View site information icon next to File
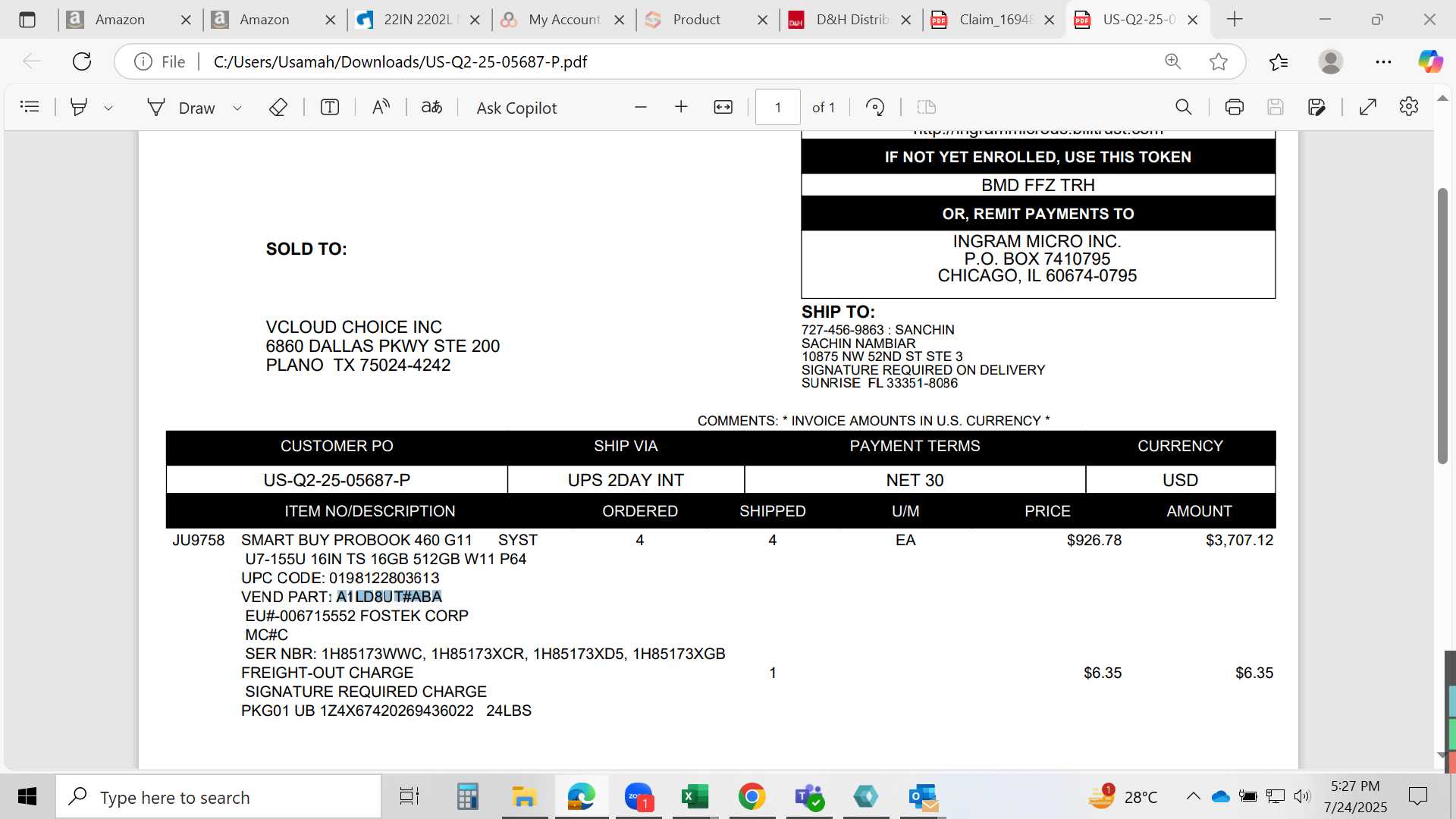Image resolution: width=1456 pixels, height=819 pixels. pos(143,61)
